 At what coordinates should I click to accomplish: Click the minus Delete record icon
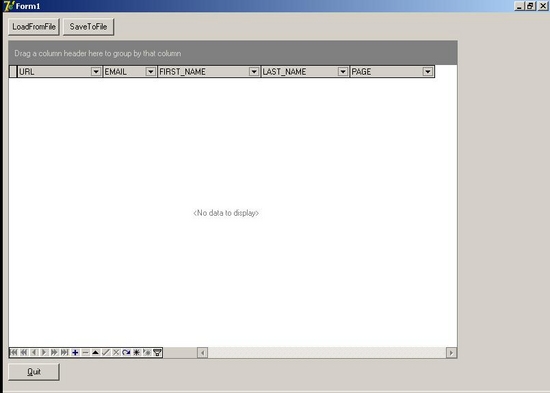[85, 352]
